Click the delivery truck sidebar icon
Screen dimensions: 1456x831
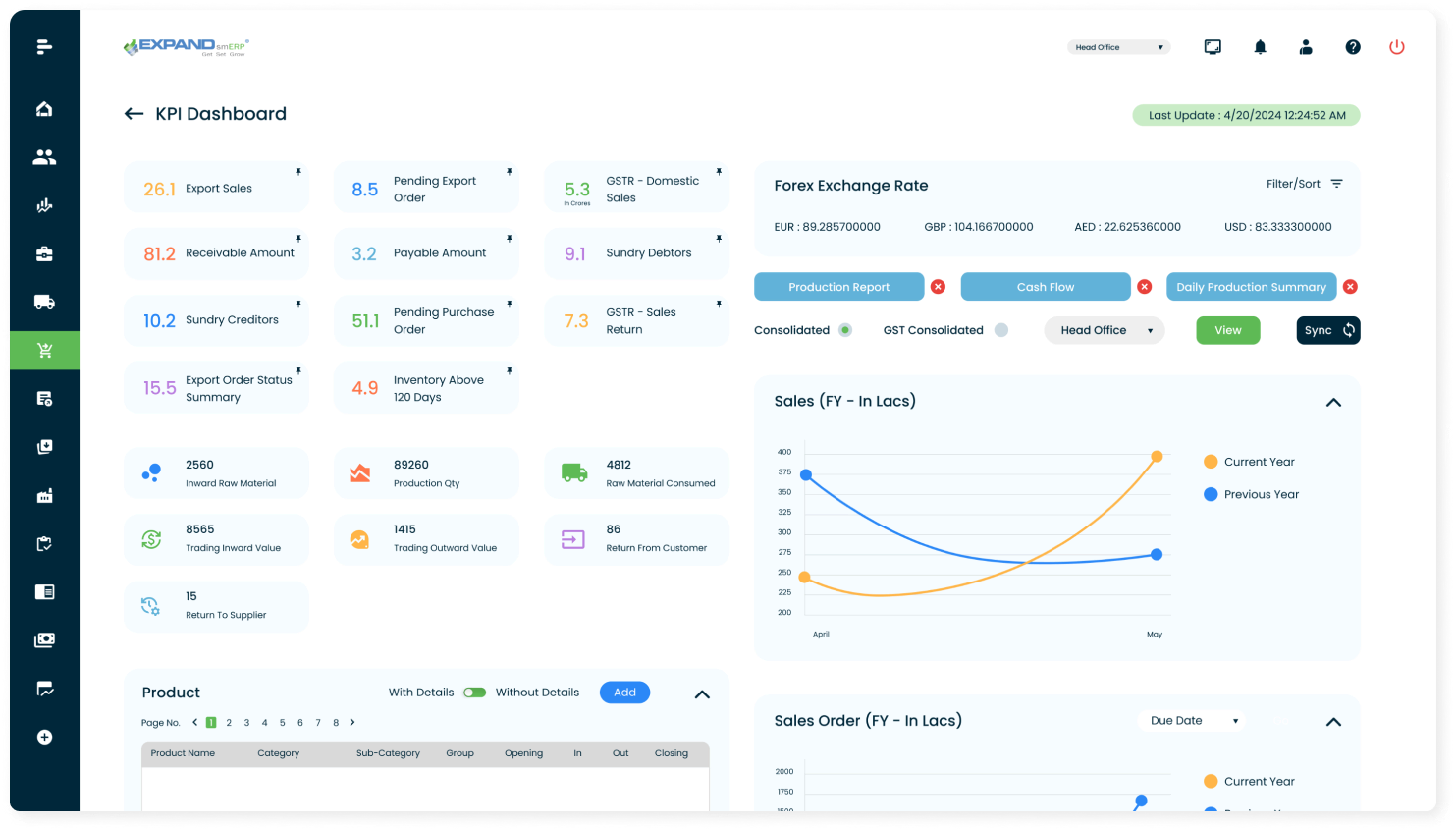tap(44, 303)
